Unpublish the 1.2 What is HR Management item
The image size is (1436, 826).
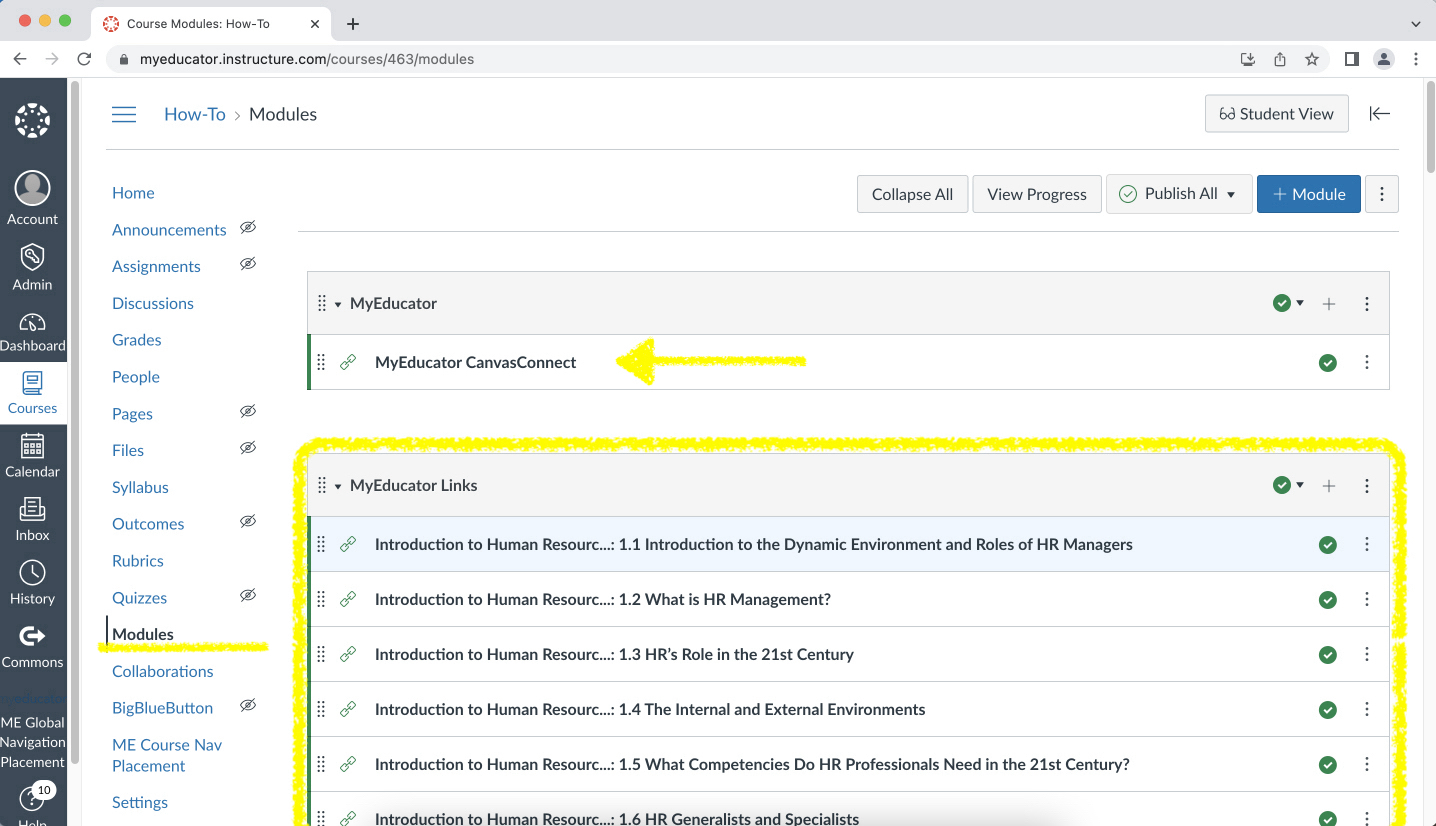click(1328, 600)
